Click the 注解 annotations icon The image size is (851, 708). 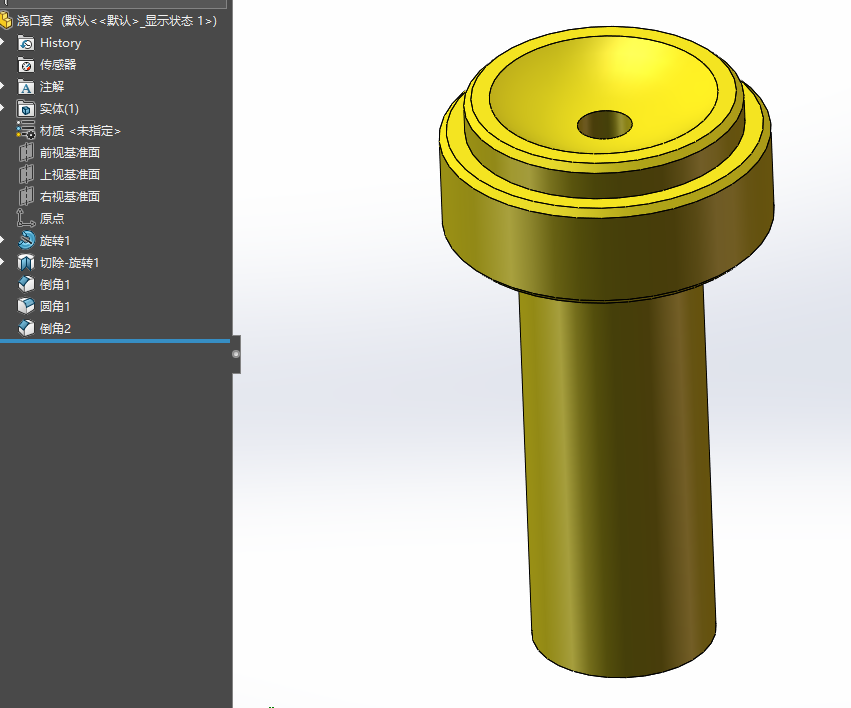coord(26,87)
